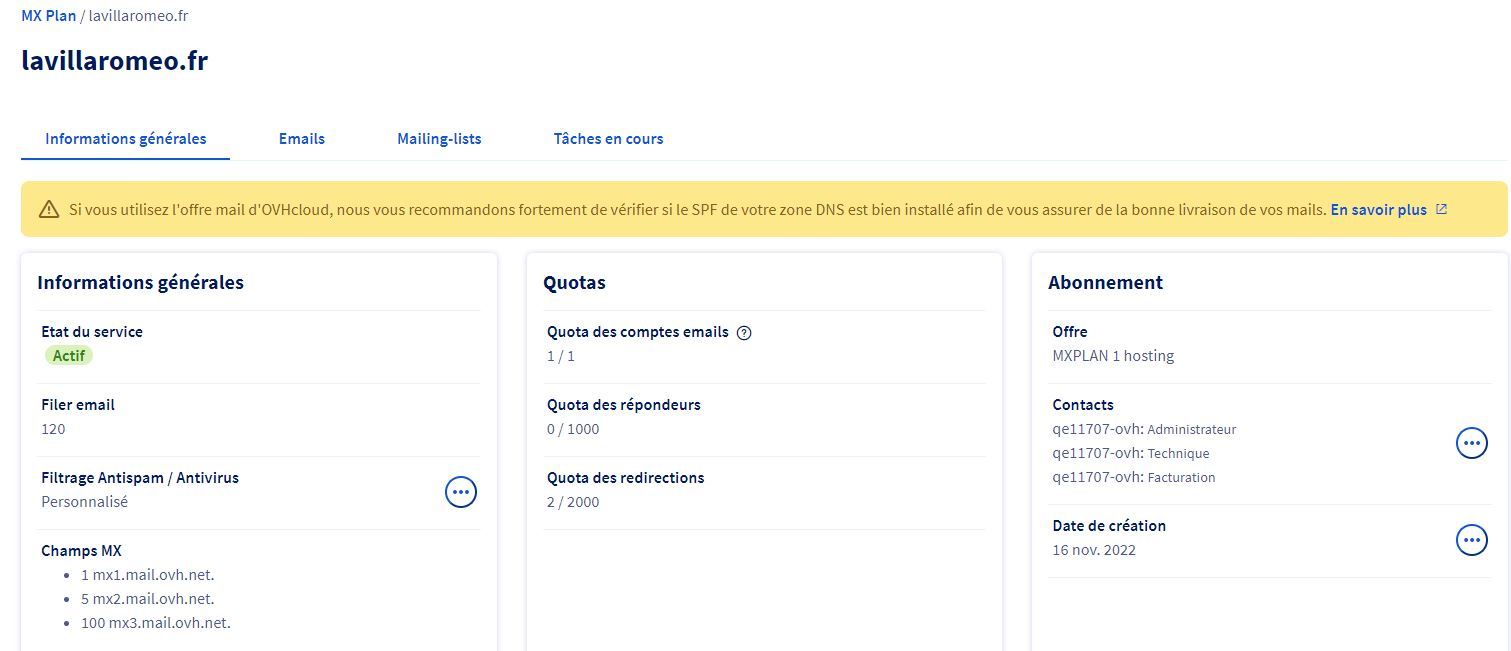Select the mx3.mail.ovh.net MX entry
The height and width of the screenshot is (651, 1511).
coord(155,623)
